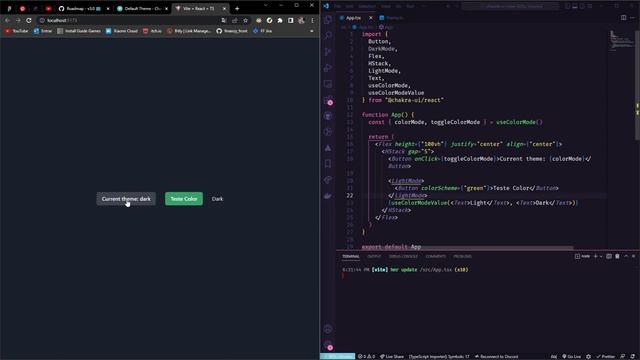Share this page using the address bar icon
640x360 pixels.
click(235, 20)
